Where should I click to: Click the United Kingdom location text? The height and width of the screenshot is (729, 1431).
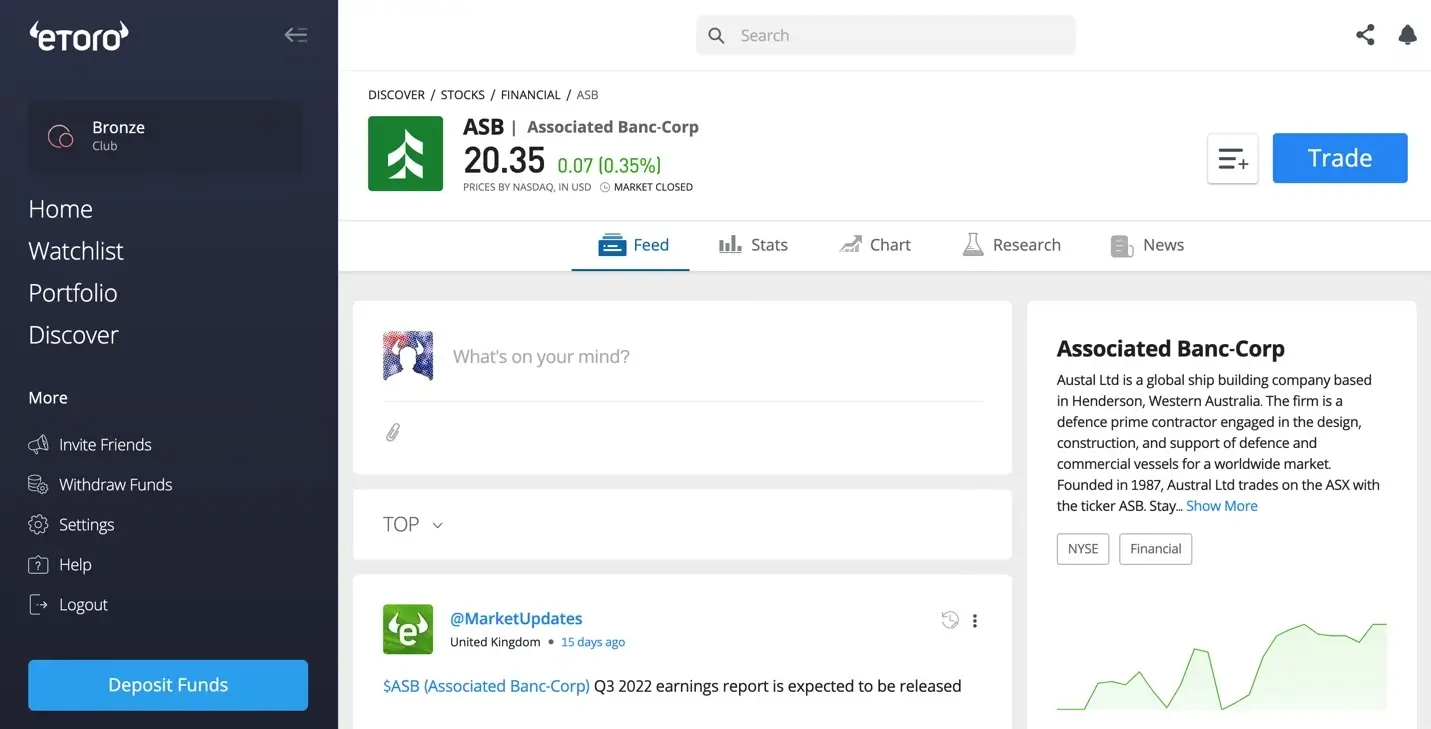pos(495,642)
